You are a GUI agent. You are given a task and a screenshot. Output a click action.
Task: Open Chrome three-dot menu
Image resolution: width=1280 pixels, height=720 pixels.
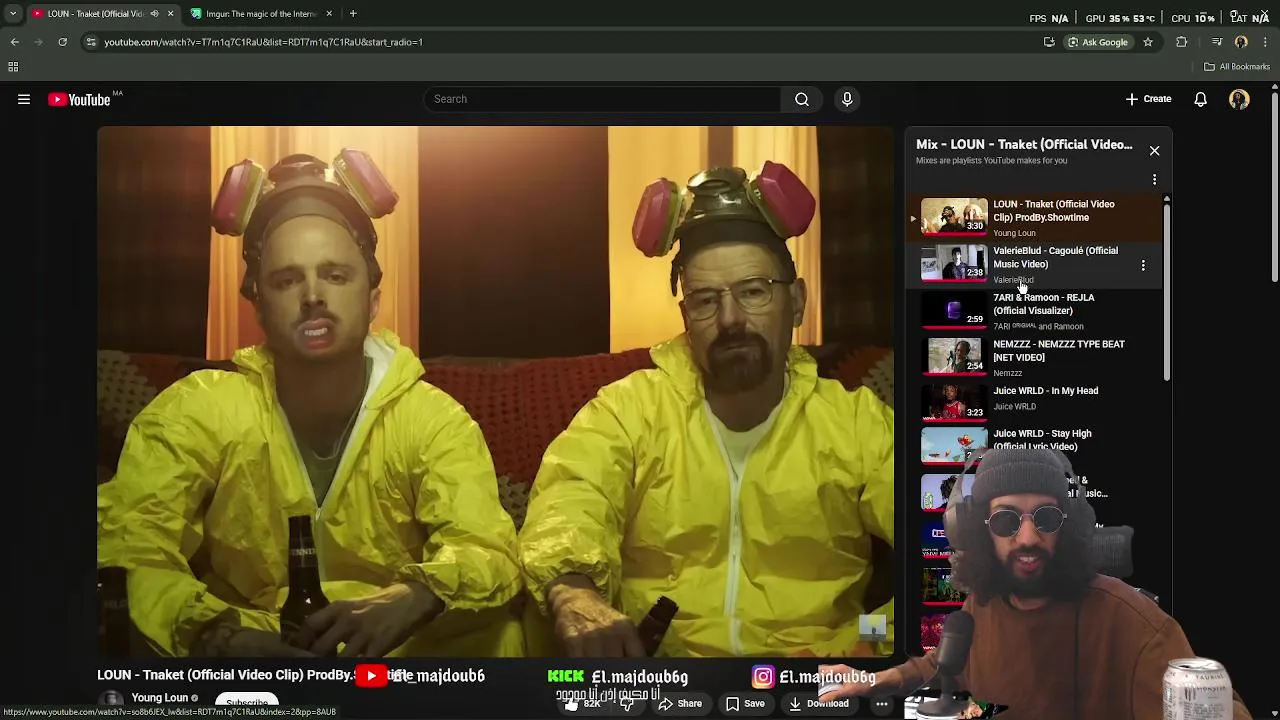[x=1266, y=42]
